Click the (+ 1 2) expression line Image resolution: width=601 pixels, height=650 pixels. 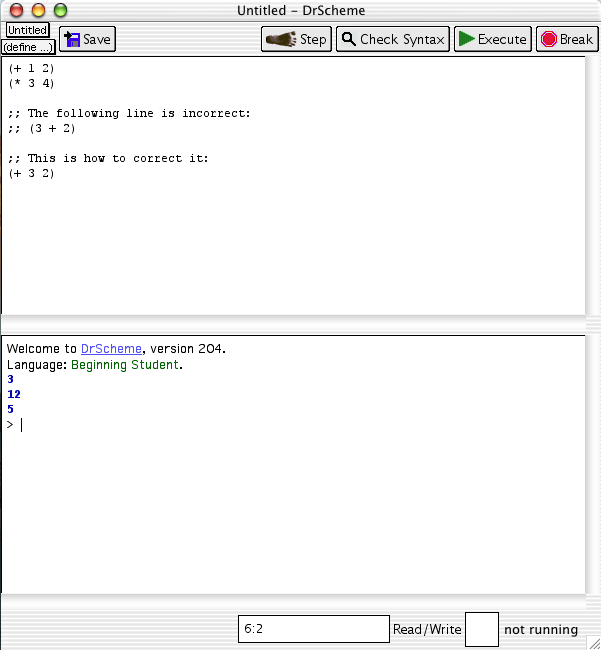[32, 68]
